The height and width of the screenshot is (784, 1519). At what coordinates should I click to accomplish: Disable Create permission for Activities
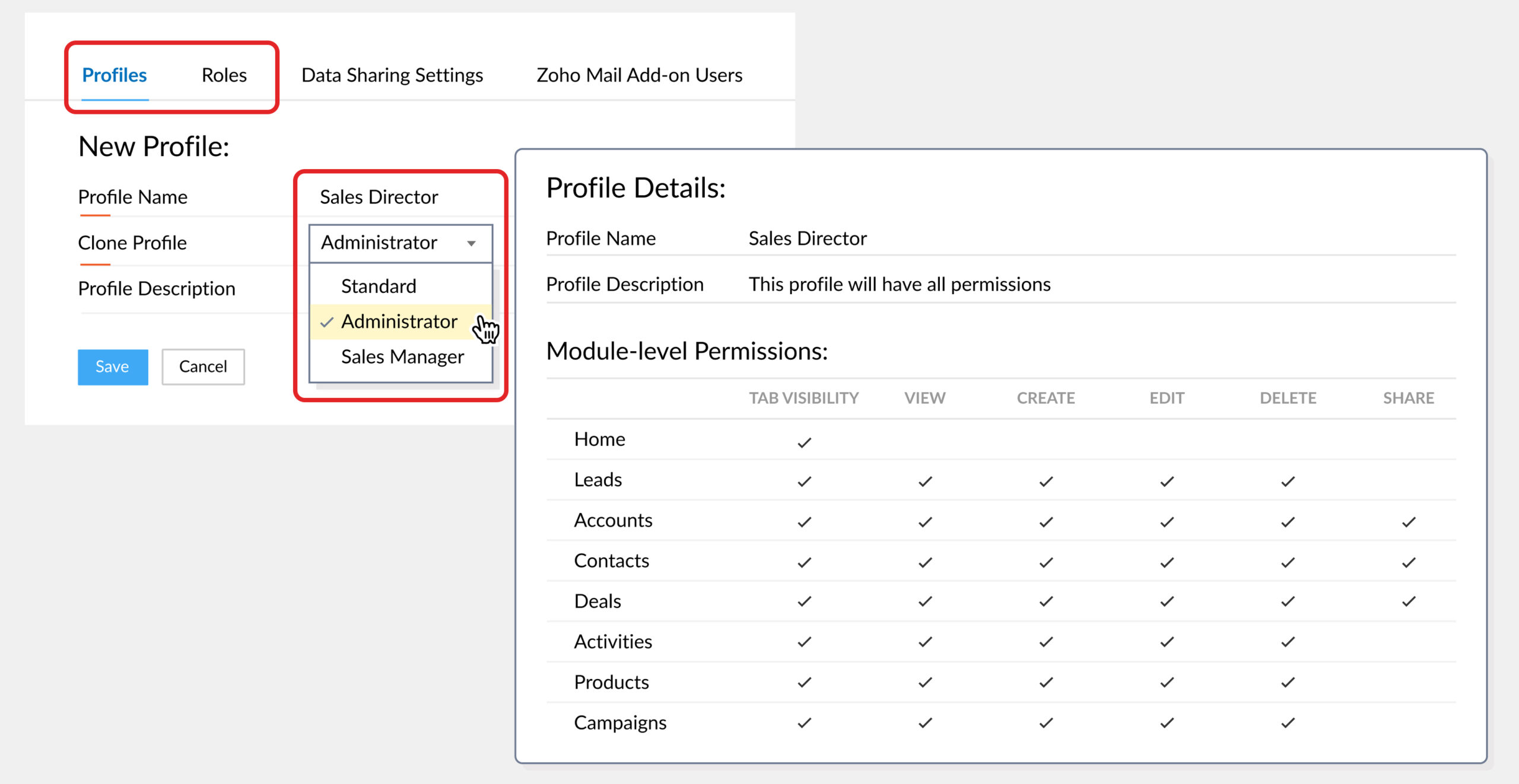[x=1045, y=641]
